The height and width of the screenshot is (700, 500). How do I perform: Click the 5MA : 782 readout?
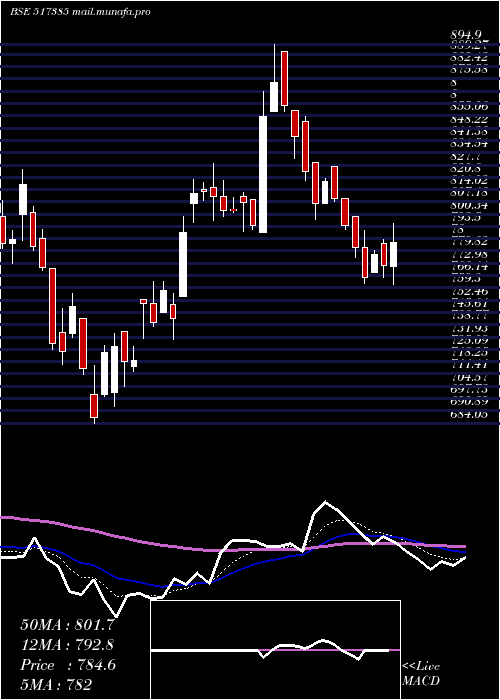(56, 684)
